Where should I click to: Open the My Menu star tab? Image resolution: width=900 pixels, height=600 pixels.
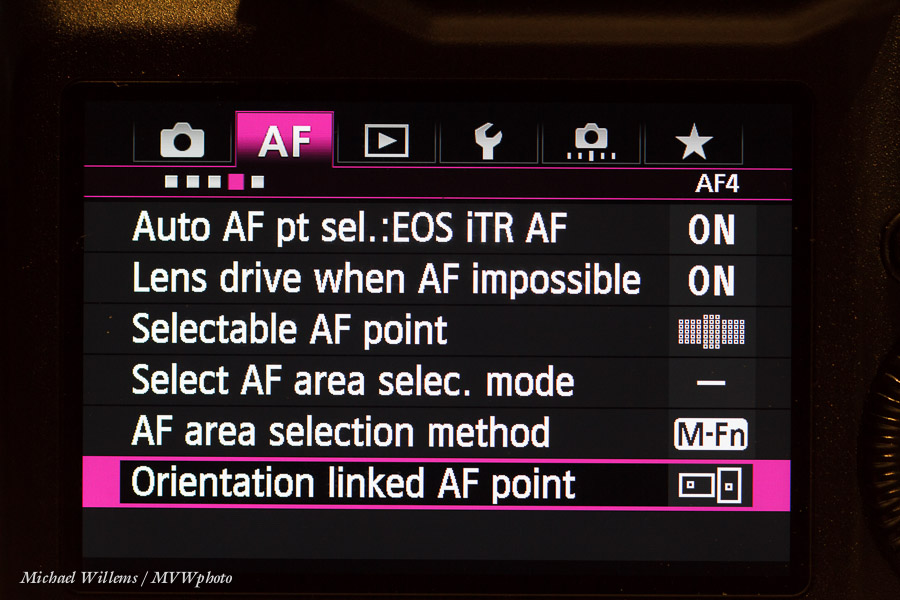[x=693, y=141]
